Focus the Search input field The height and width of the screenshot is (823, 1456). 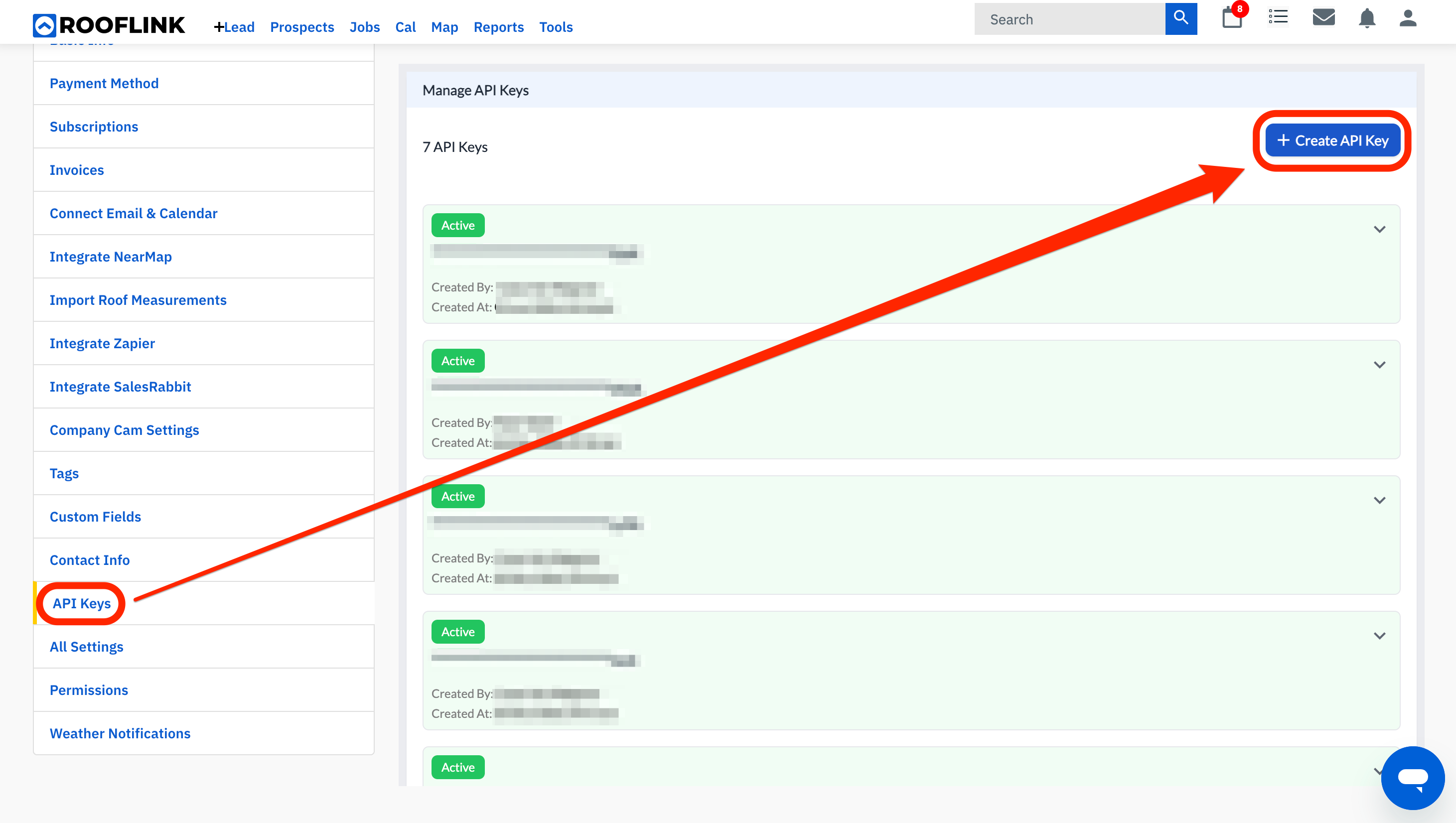(1069, 19)
